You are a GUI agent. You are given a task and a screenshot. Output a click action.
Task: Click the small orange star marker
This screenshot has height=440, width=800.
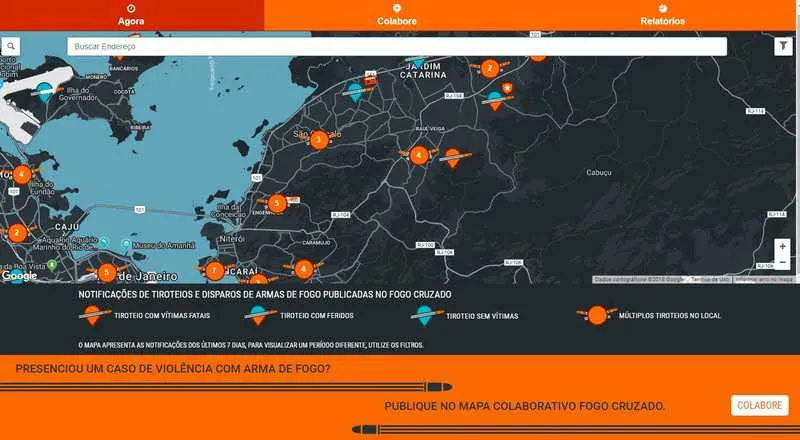pyautogui.click(x=507, y=88)
